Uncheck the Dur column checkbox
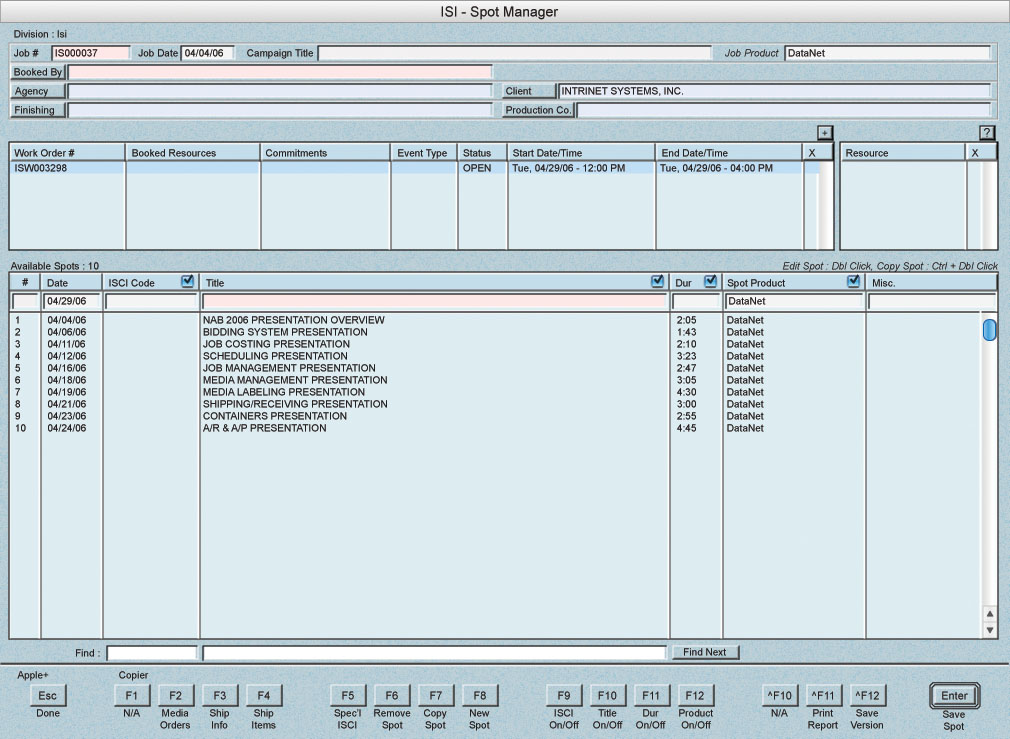The width and height of the screenshot is (1010, 739). click(710, 282)
